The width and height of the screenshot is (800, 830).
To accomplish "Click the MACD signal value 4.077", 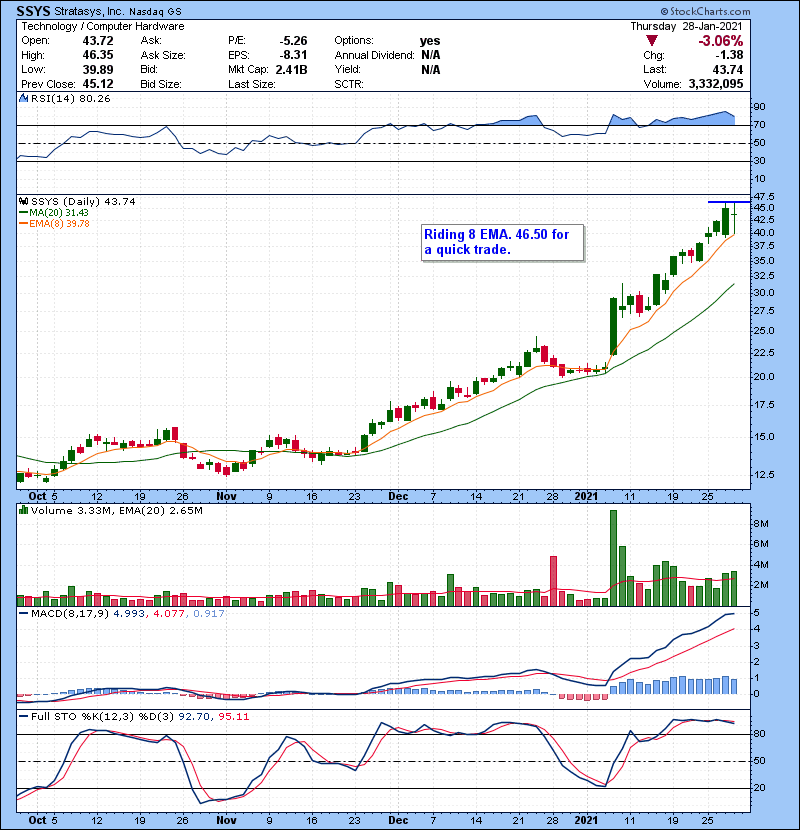I will 169,614.
